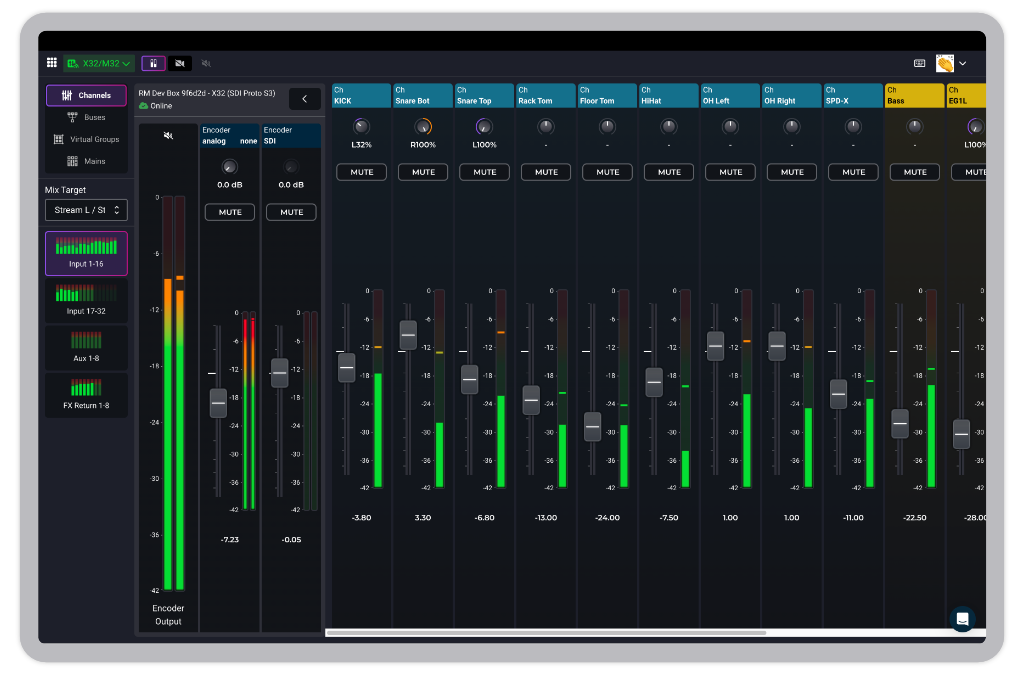Click the camera disable icon in the toolbar
Image resolution: width=1024 pixels, height=675 pixels.
click(x=180, y=62)
